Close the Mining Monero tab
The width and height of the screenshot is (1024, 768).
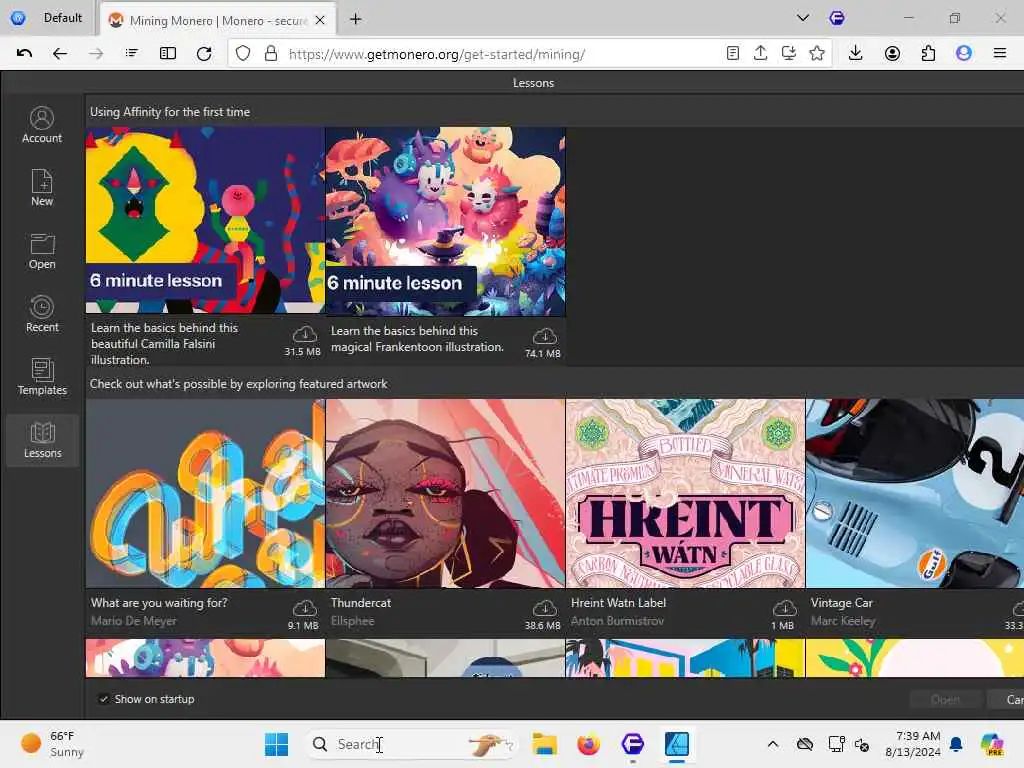[x=320, y=20]
